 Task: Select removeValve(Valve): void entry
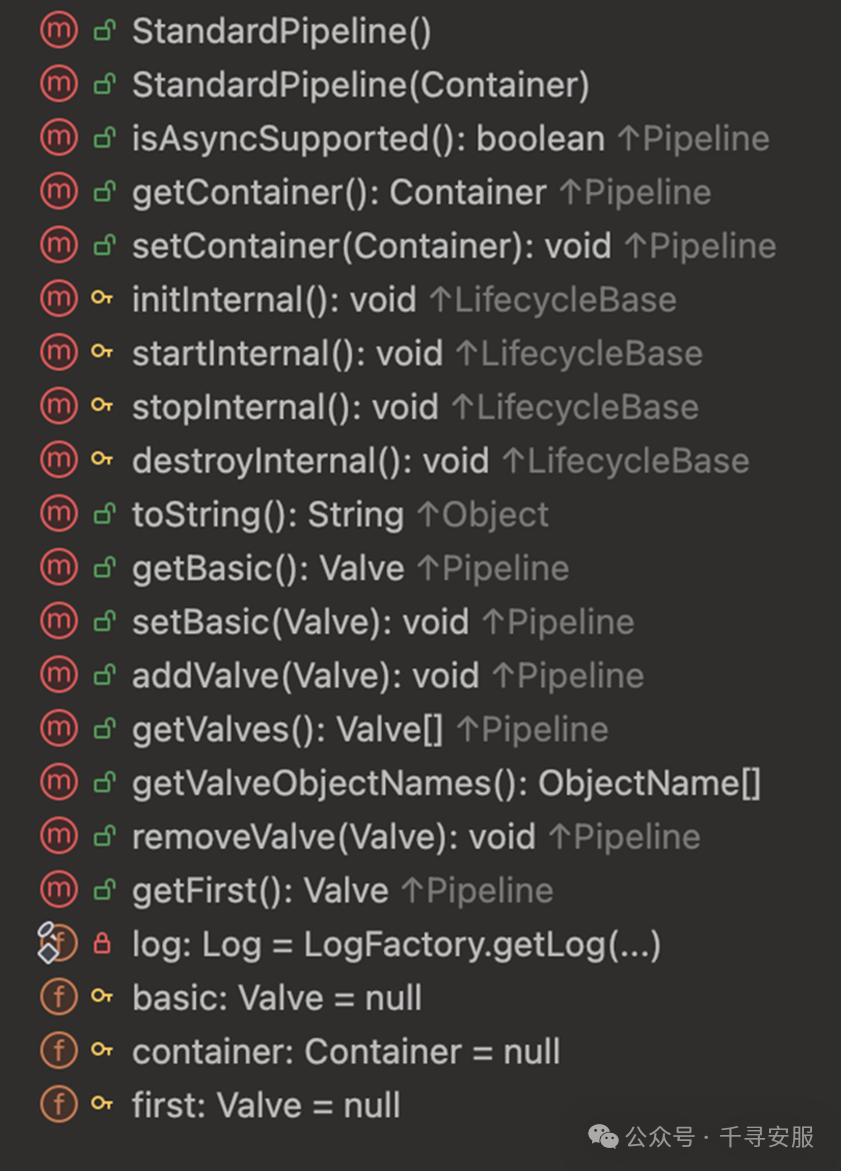pos(334,836)
